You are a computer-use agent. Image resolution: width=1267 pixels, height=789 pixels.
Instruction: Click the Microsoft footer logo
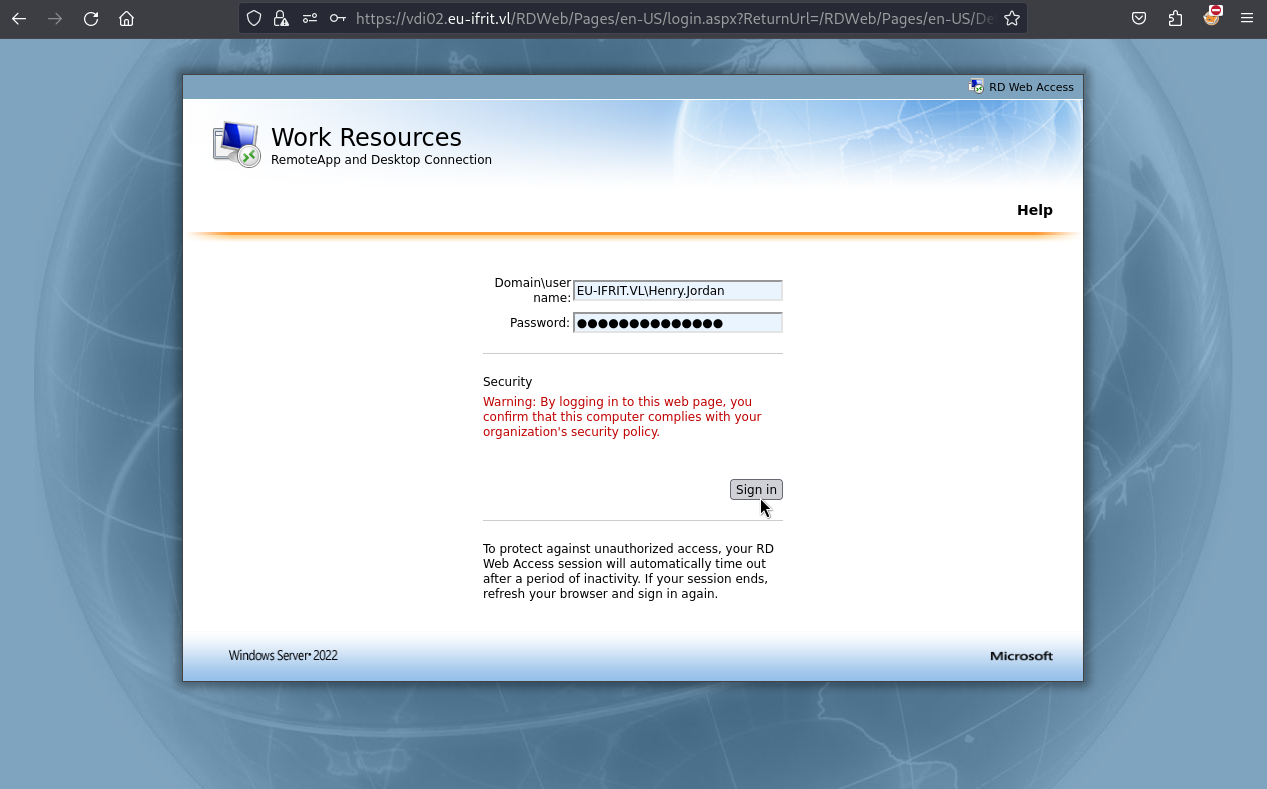coord(1021,656)
